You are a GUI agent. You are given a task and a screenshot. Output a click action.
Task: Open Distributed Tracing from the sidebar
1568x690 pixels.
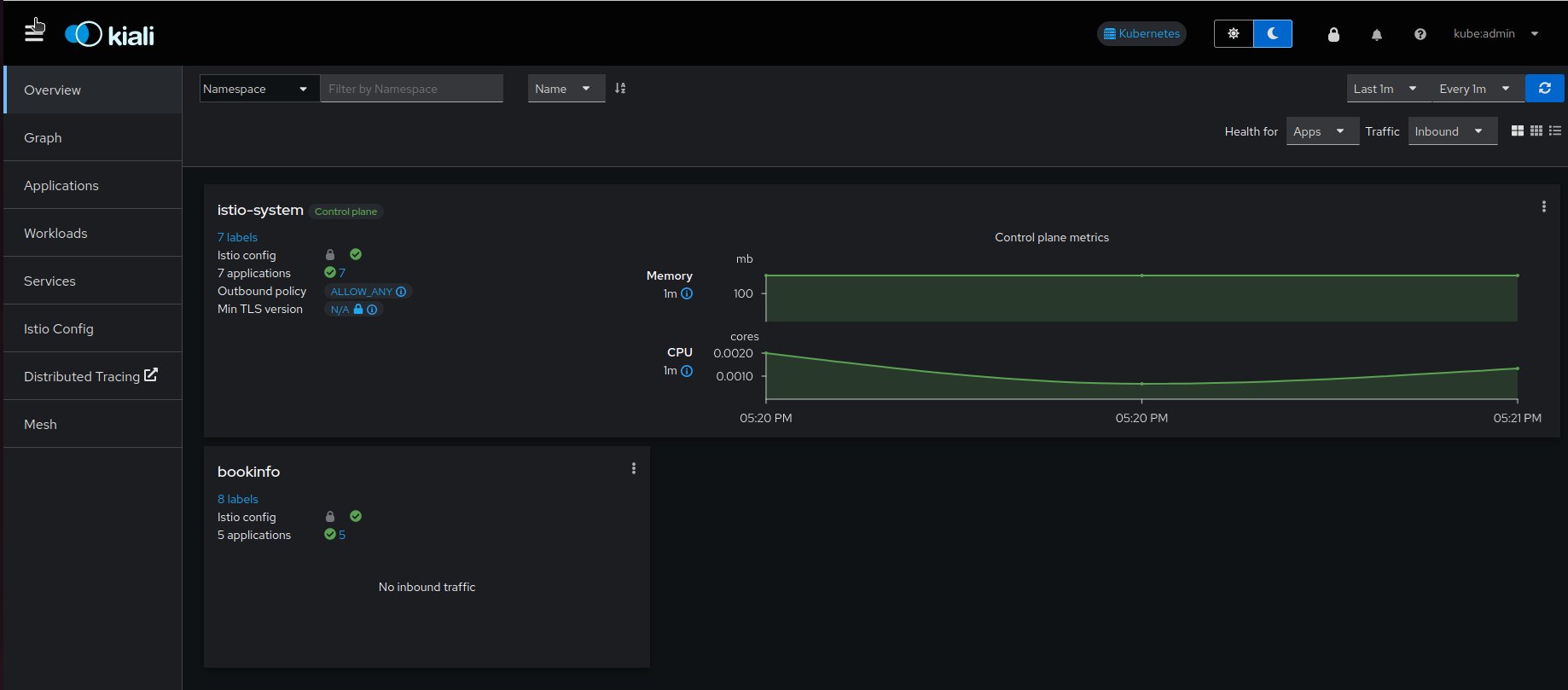click(93, 376)
